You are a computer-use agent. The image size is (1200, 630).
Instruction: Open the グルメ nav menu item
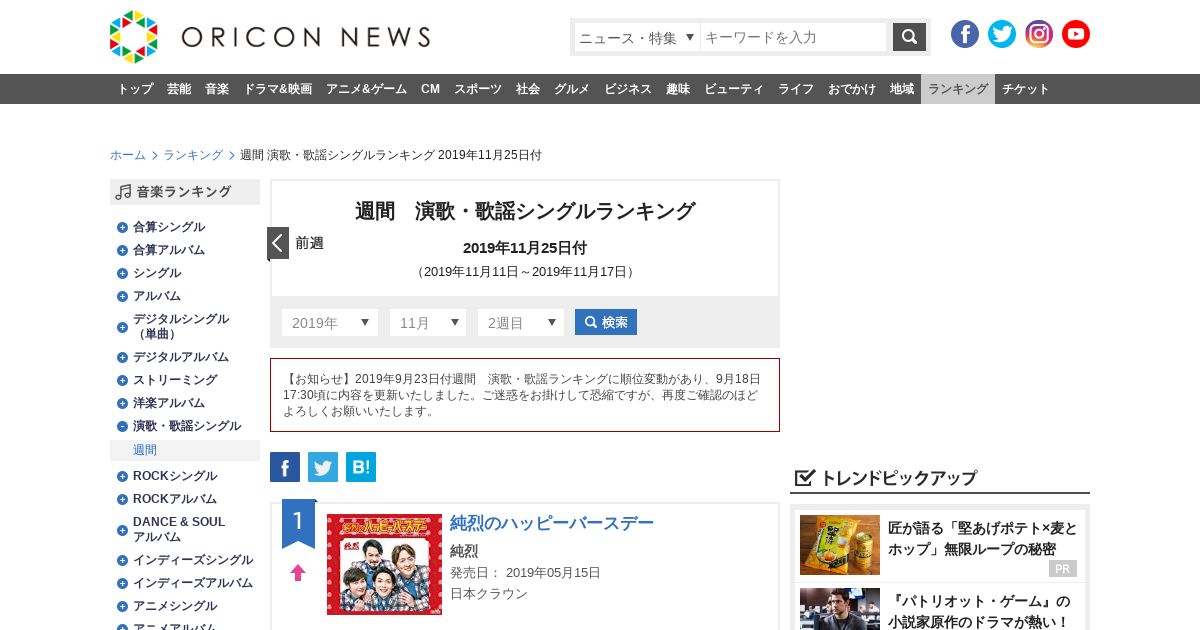pyautogui.click(x=572, y=89)
